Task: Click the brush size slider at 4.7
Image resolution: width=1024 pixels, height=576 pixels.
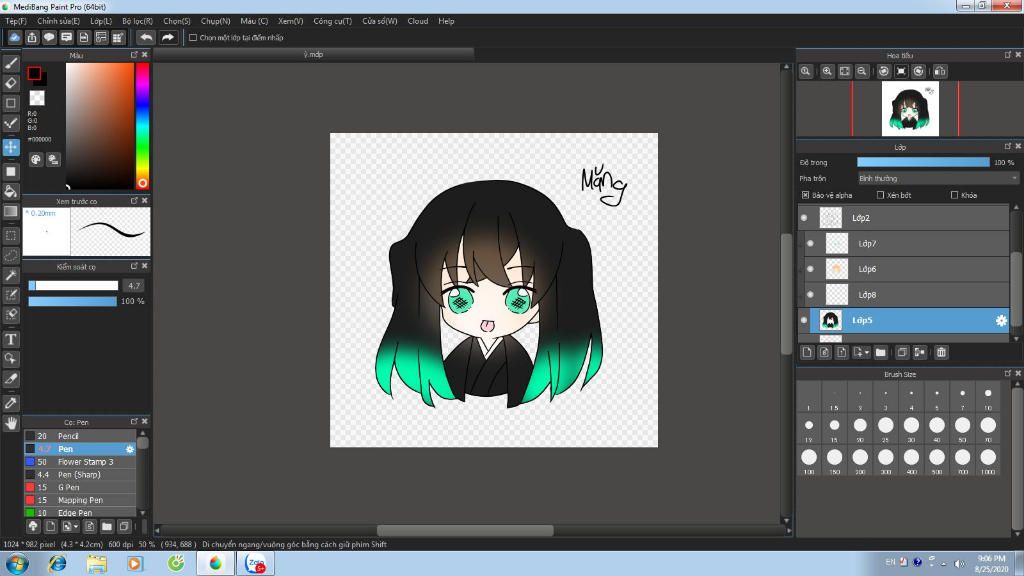Action: point(73,285)
